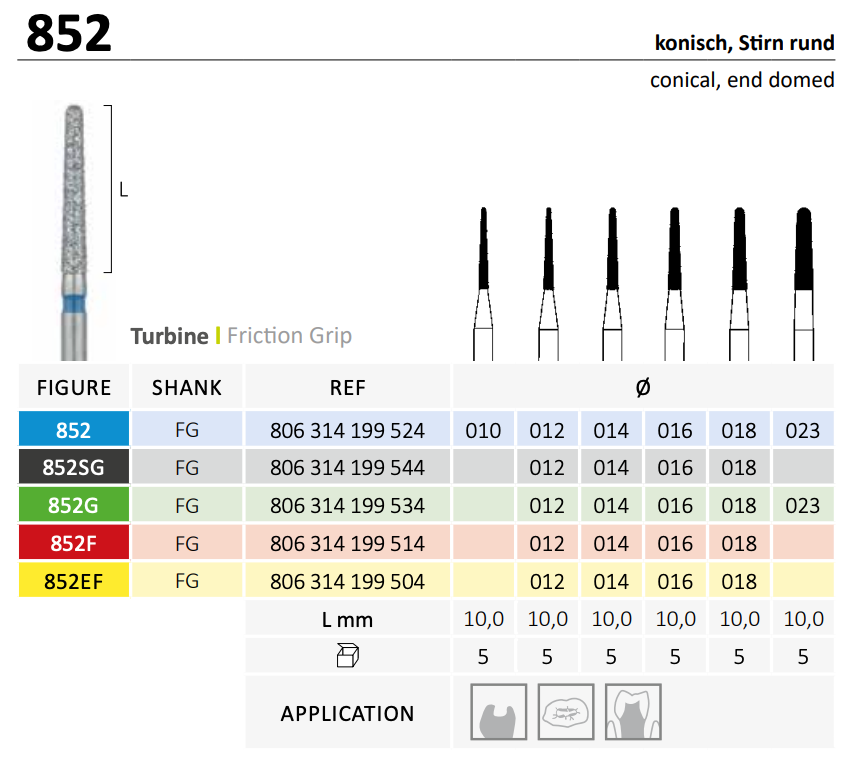Select the widest bur silhouette above 023

(804, 283)
